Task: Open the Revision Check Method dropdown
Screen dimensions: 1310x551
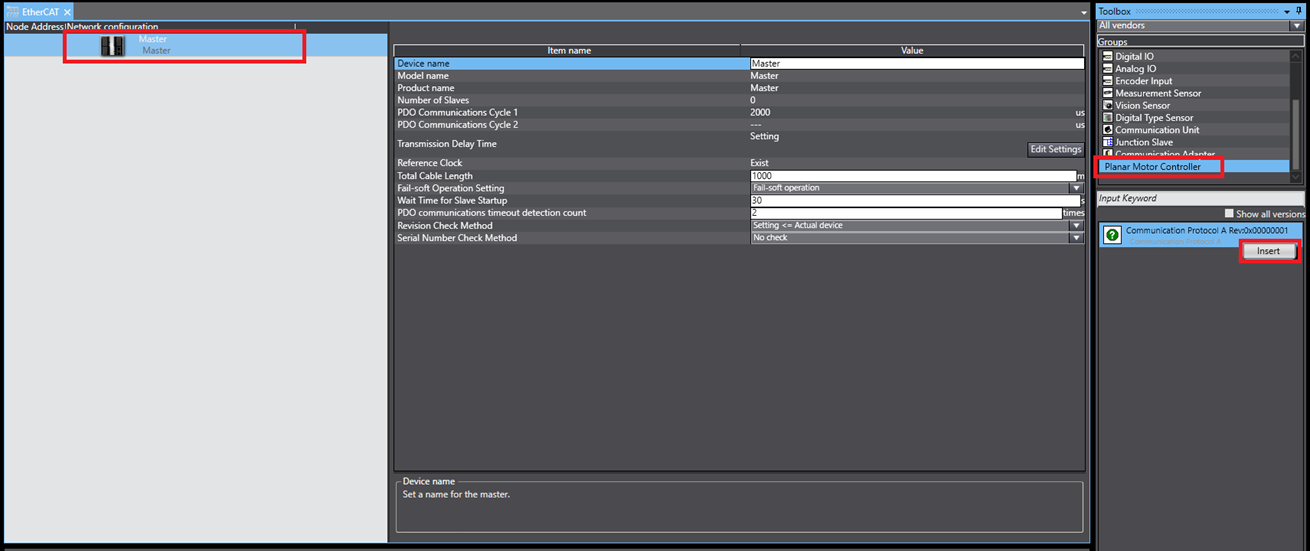Action: pos(1076,226)
